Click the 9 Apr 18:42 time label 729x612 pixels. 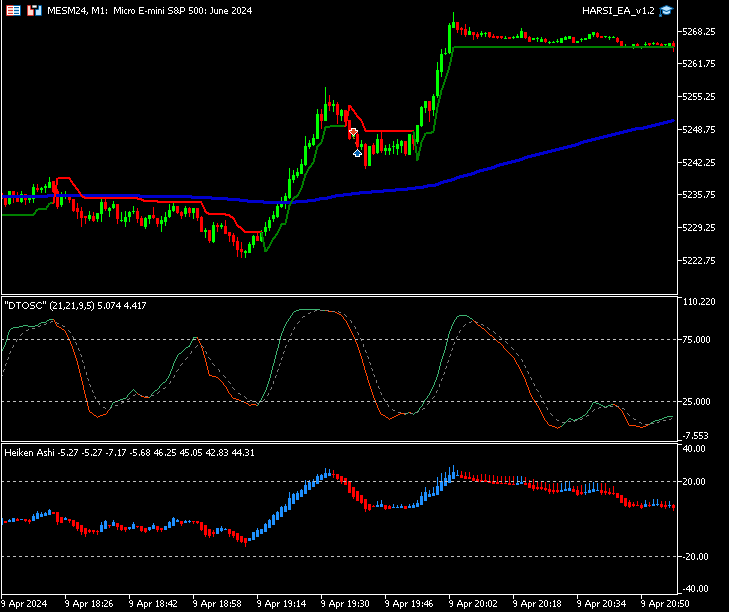point(153,604)
